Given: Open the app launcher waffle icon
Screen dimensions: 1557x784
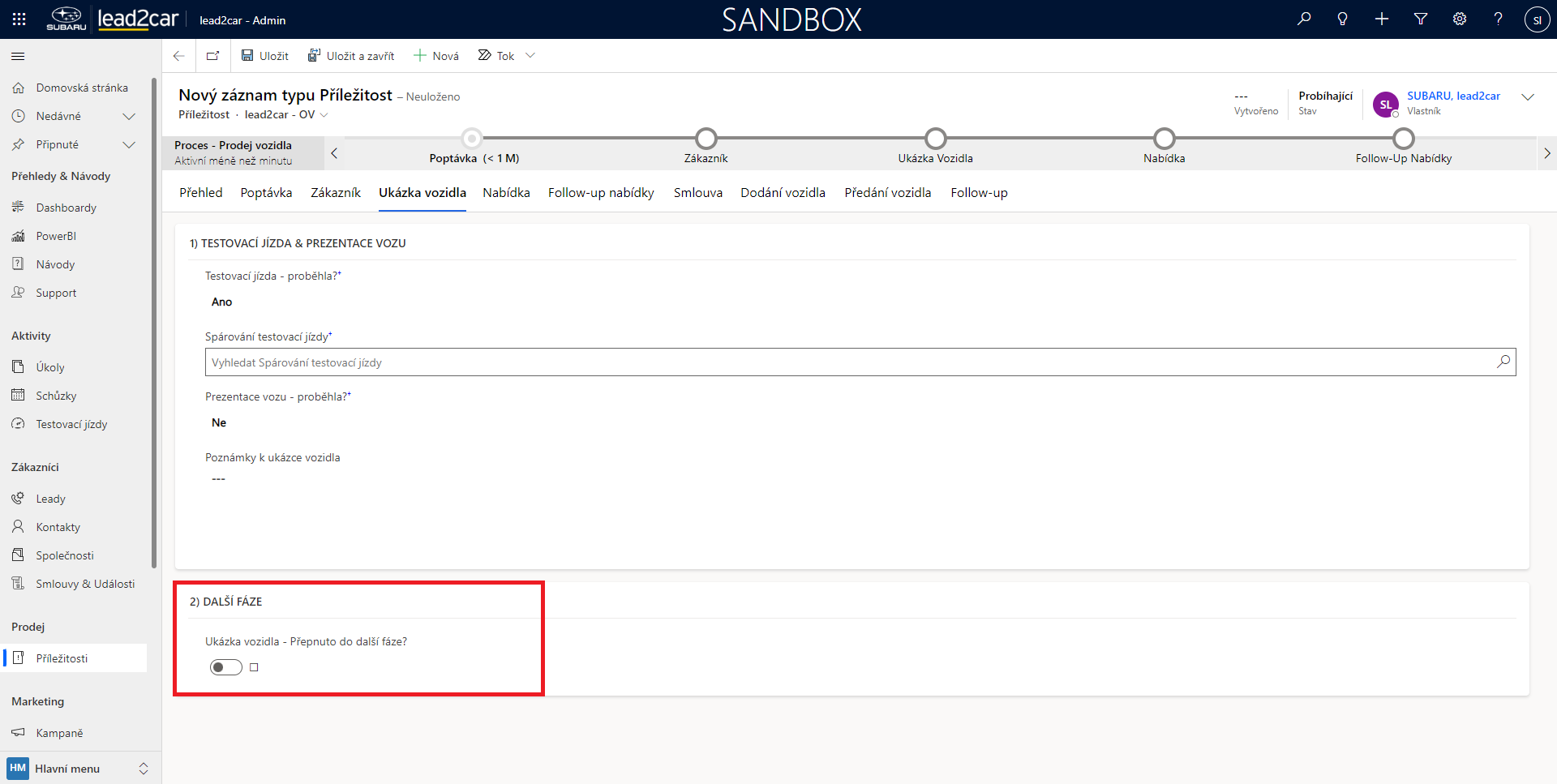Looking at the screenshot, I should coord(19,19).
